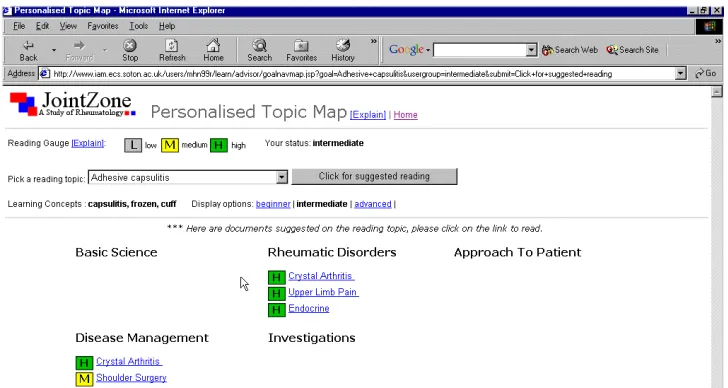Click the green H high gauge icon
Image resolution: width=728 pixels, height=388 pixels.
point(219,145)
